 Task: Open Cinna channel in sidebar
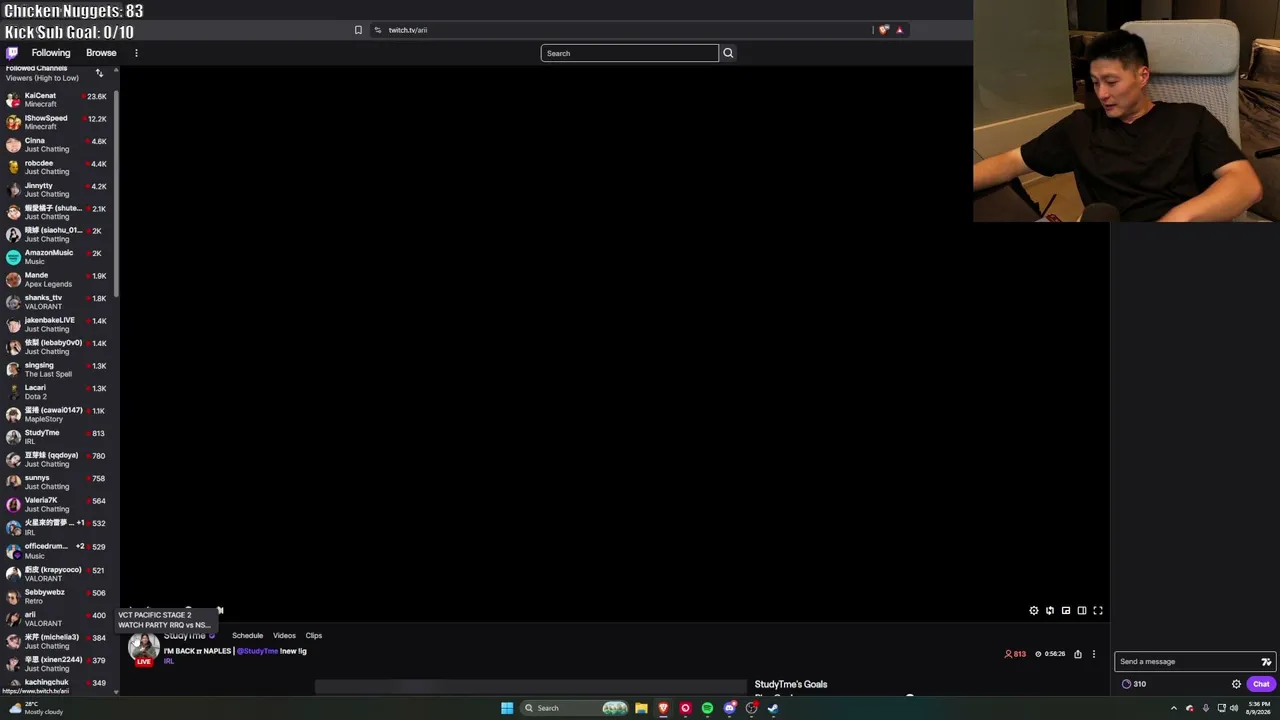pos(57,145)
